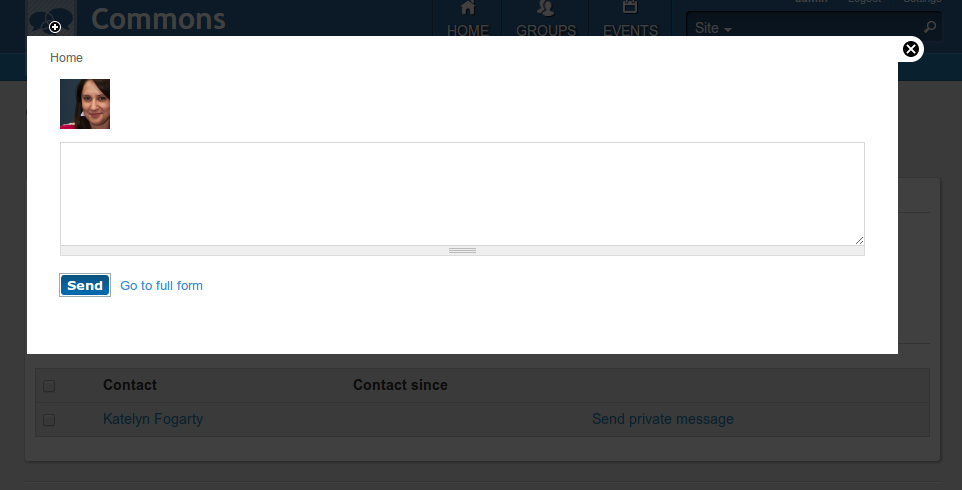This screenshot has height=490, width=962.
Task: Close the message overlay with the X icon
Action: point(910,49)
